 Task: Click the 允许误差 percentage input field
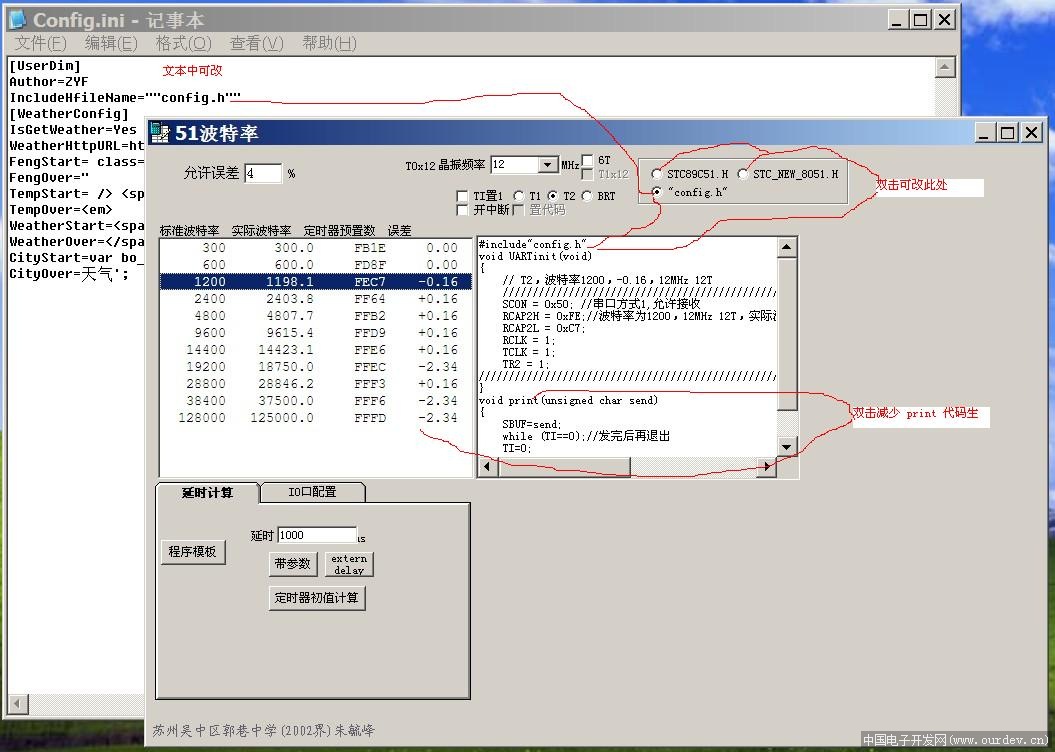(x=263, y=174)
